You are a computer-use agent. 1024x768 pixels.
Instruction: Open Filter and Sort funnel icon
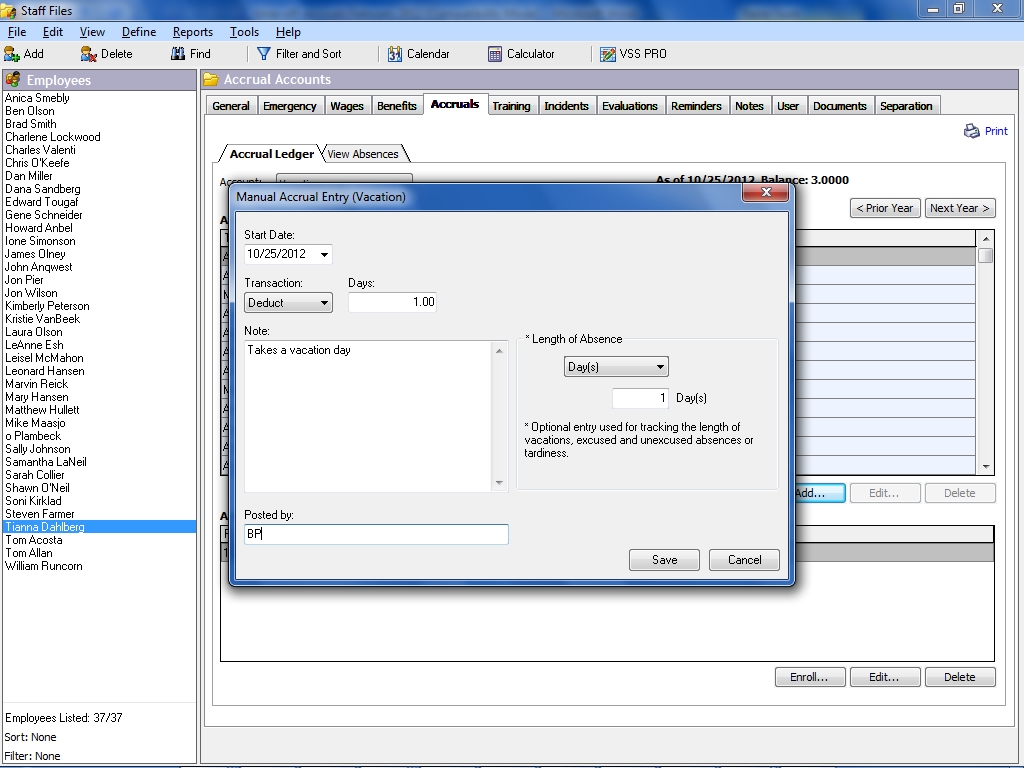pos(264,54)
